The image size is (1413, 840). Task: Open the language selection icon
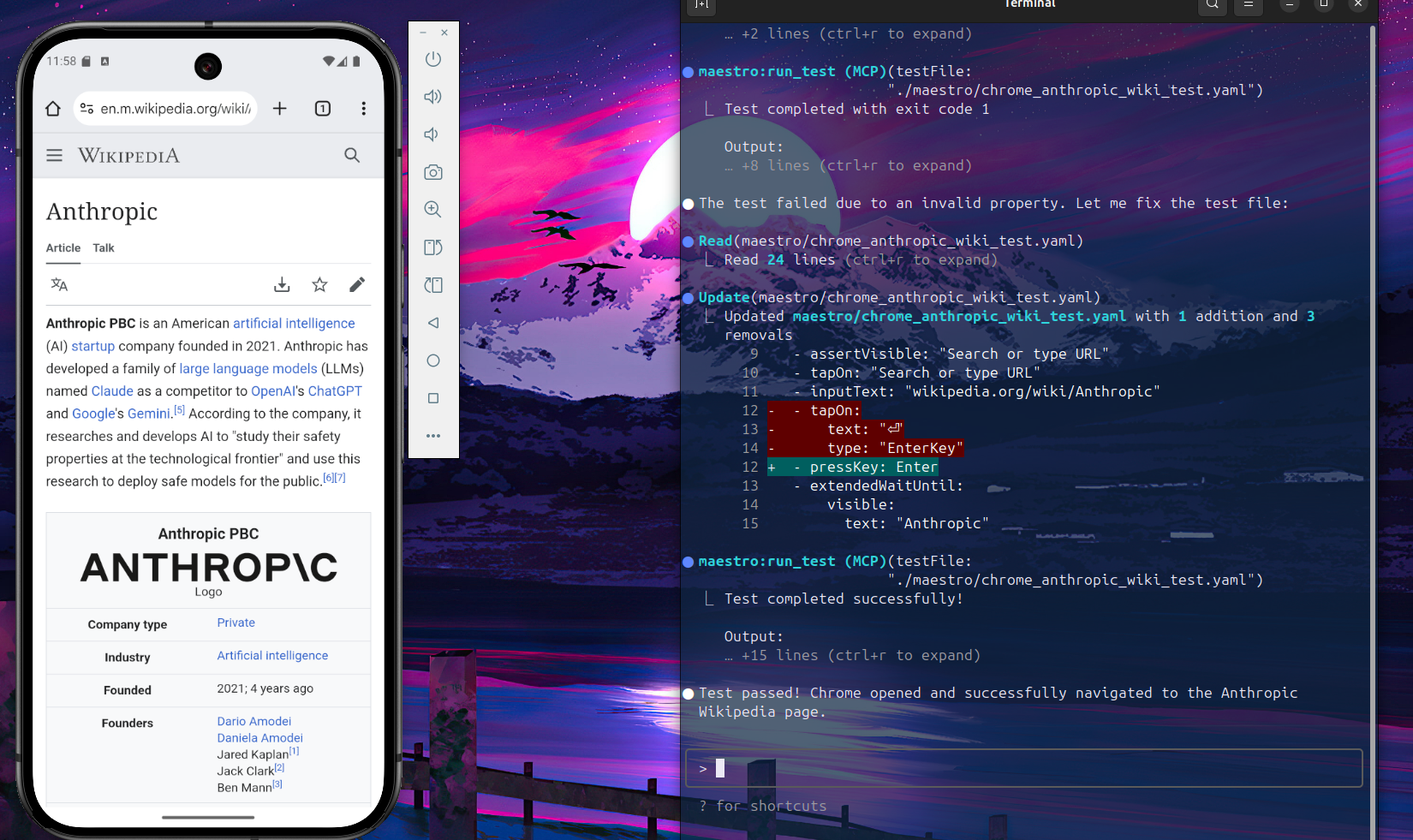pos(59,285)
